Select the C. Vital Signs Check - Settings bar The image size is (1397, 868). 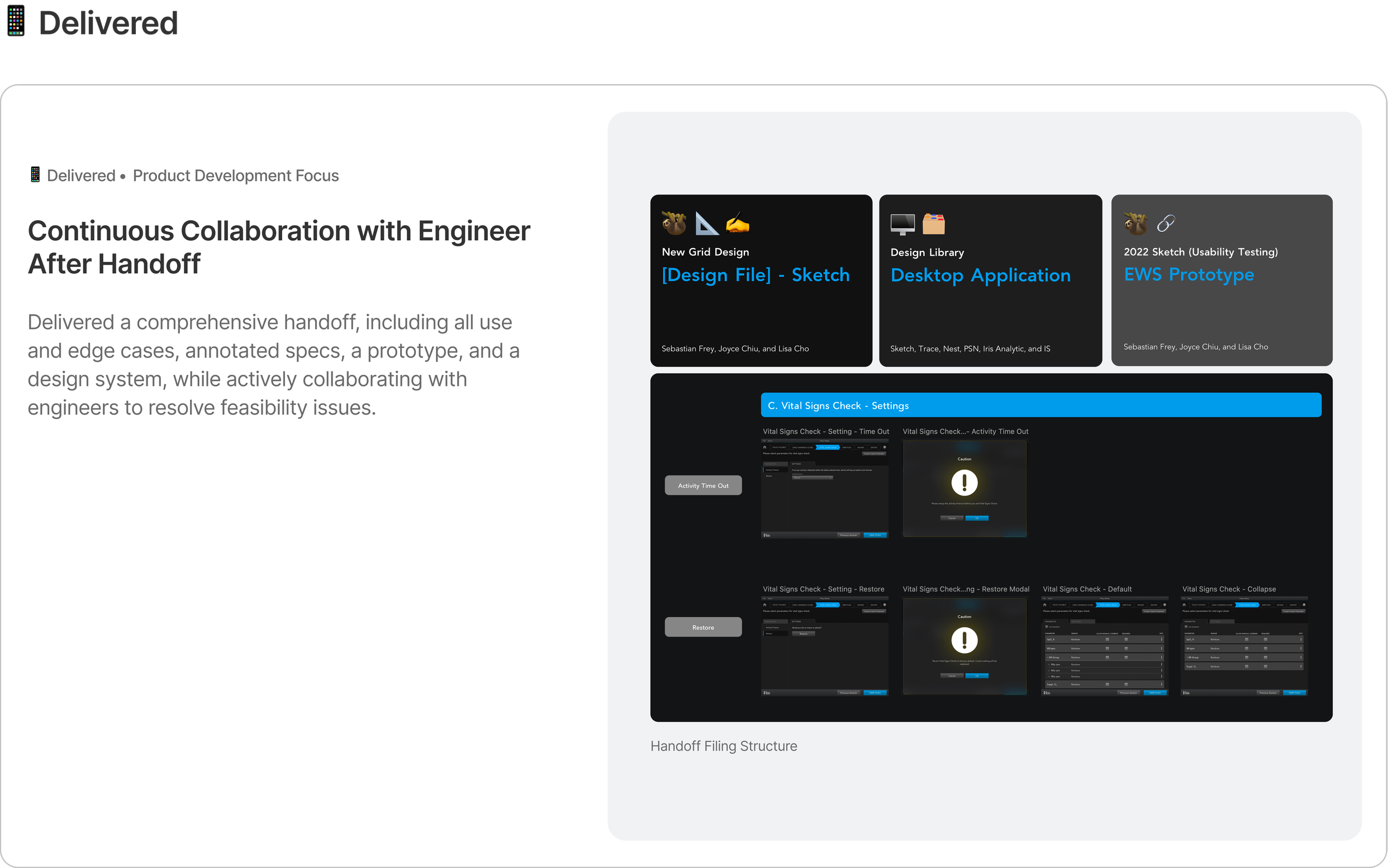(x=1040, y=406)
